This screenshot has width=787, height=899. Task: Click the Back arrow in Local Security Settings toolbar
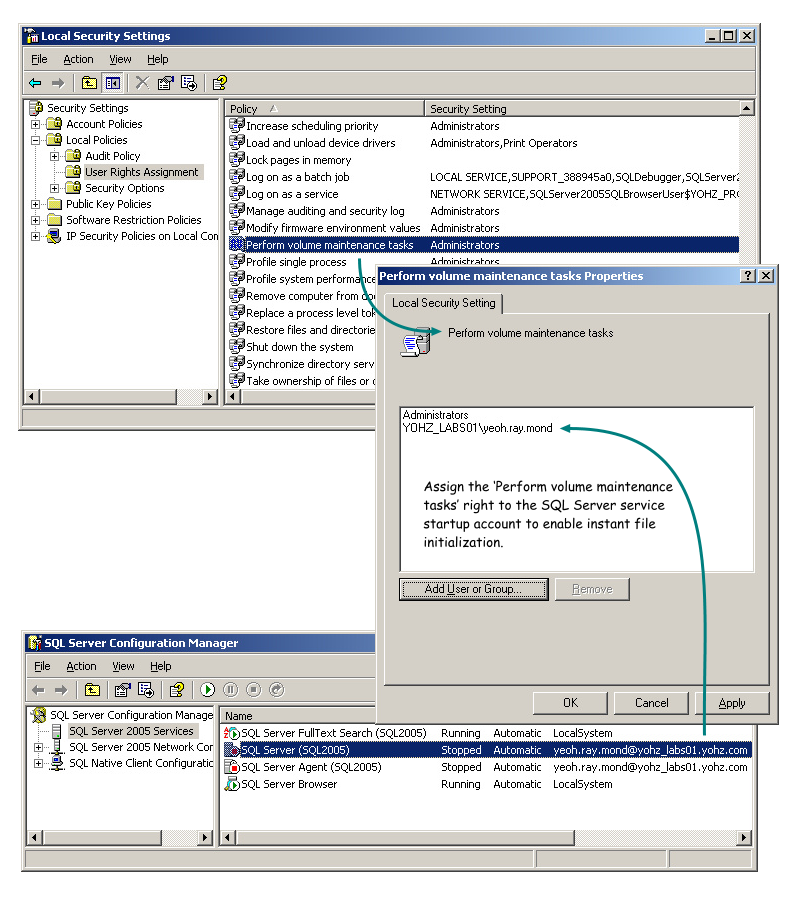click(35, 83)
